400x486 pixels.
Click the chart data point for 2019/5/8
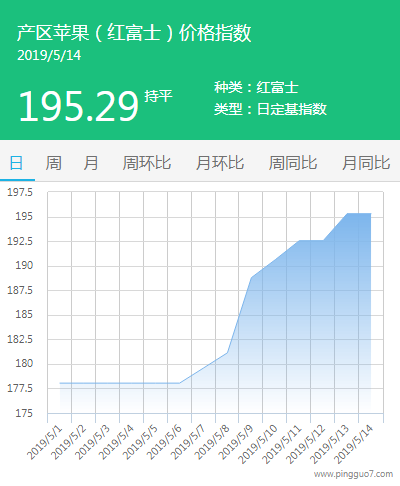pos(227,352)
